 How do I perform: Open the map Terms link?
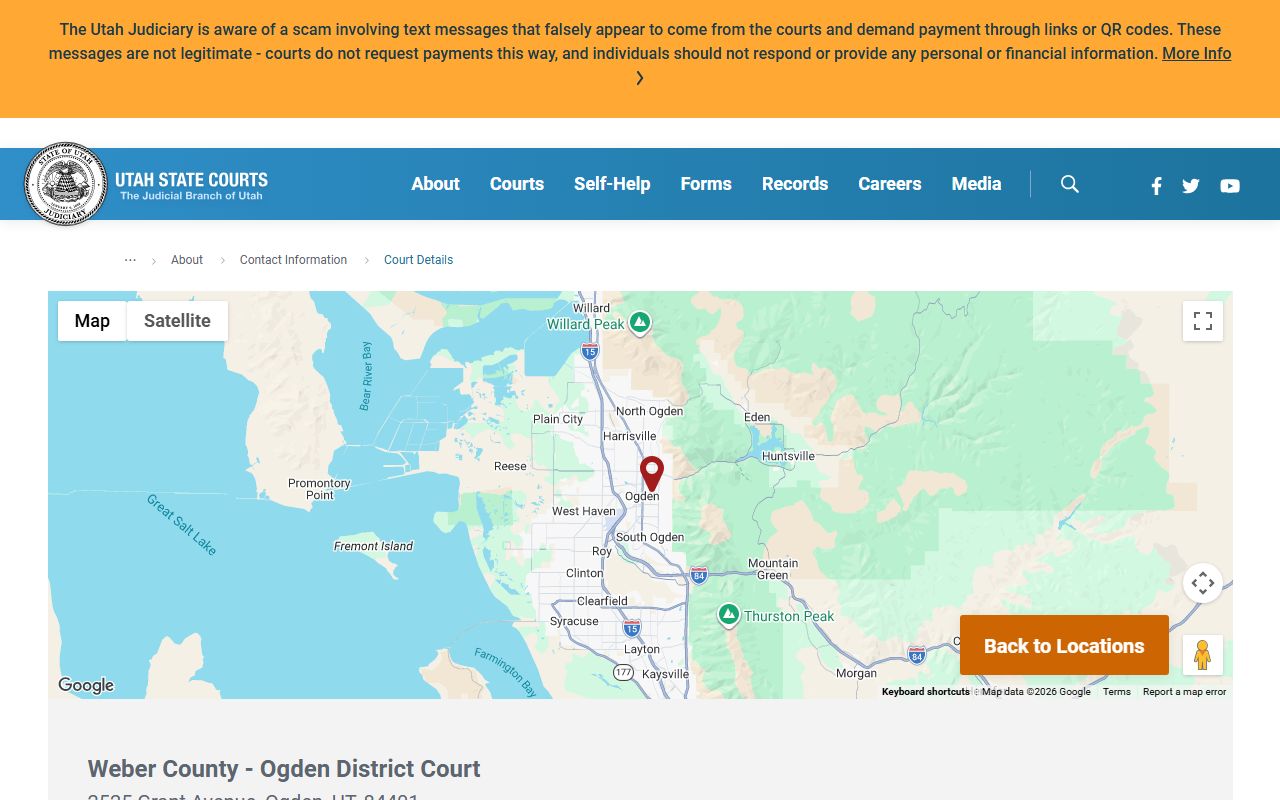click(x=1117, y=692)
